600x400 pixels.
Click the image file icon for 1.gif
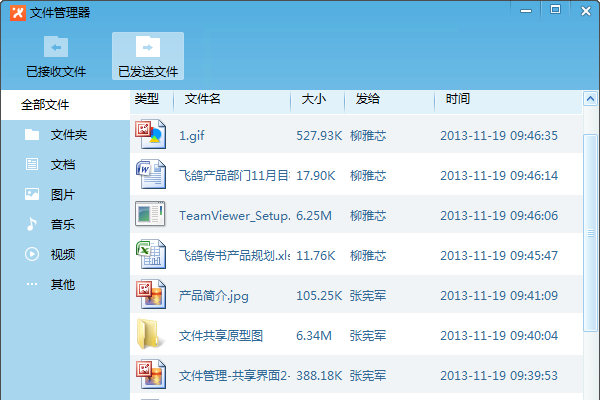click(151, 134)
